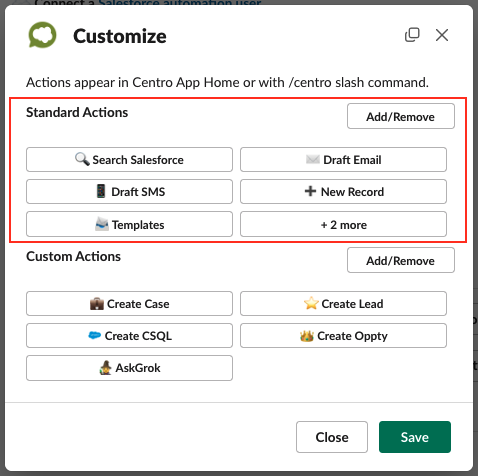Click the text 'Actions appear in Centro App Home'
The width and height of the screenshot is (478, 476).
pos(133,82)
